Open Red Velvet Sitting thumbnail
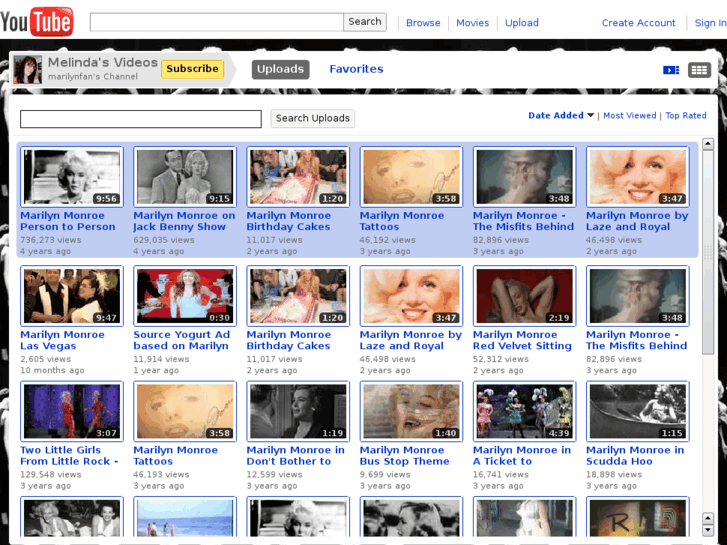727x545 pixels. 524,295
